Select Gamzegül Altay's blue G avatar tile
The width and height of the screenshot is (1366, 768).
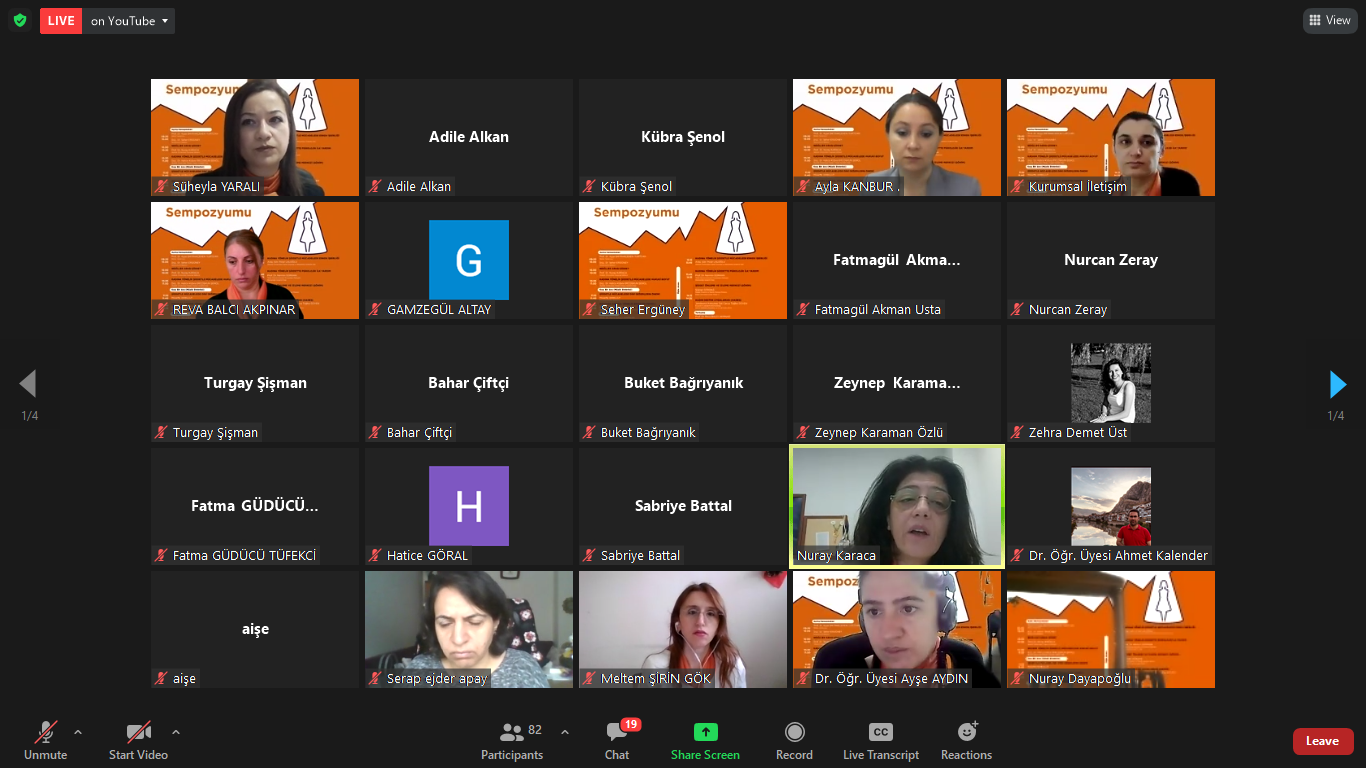click(x=468, y=260)
